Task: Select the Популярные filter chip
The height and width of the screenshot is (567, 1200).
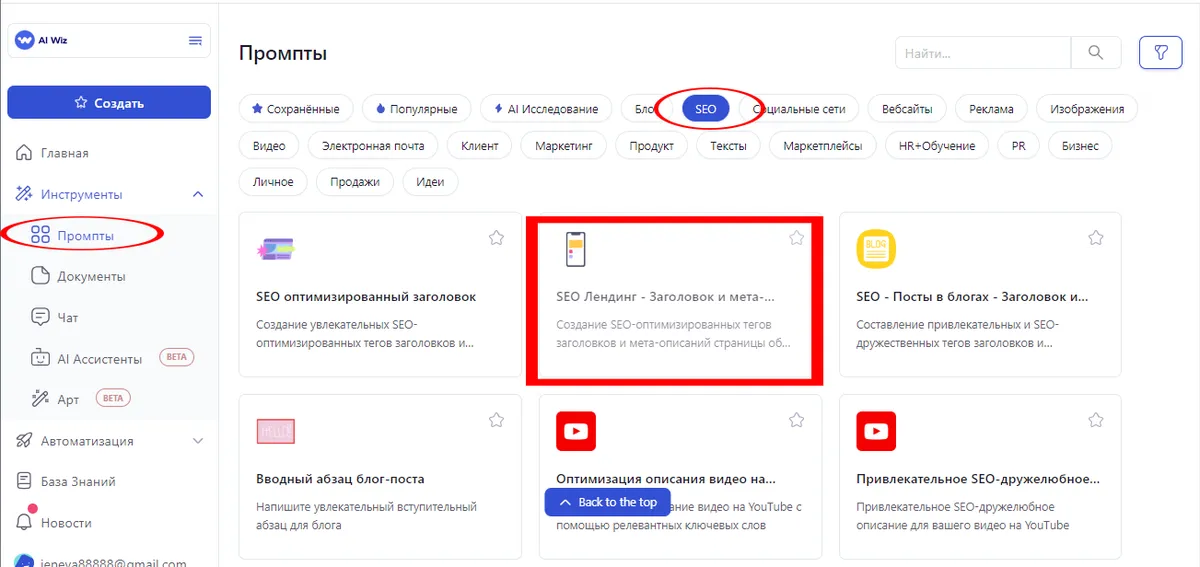Action: click(416, 109)
